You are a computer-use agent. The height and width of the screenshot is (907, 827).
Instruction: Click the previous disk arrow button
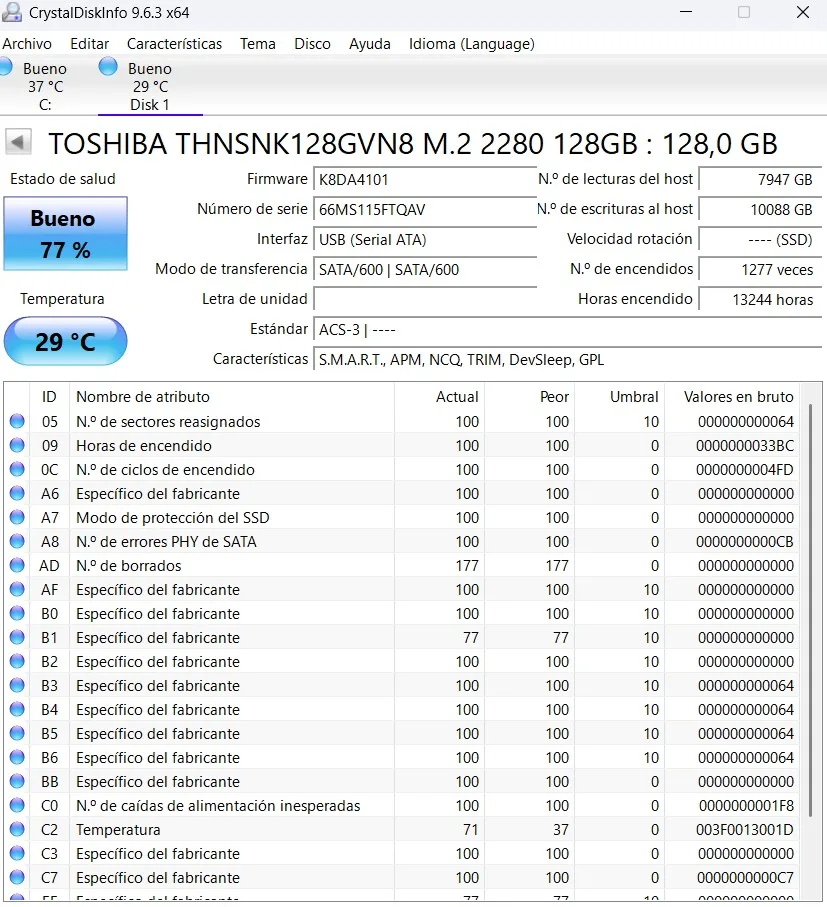(18, 142)
